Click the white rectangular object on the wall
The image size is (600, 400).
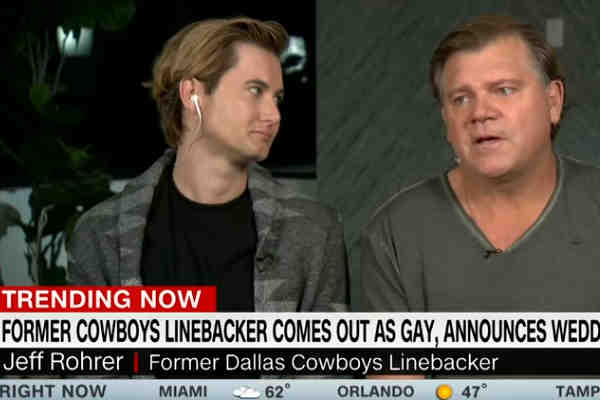[555, 33]
